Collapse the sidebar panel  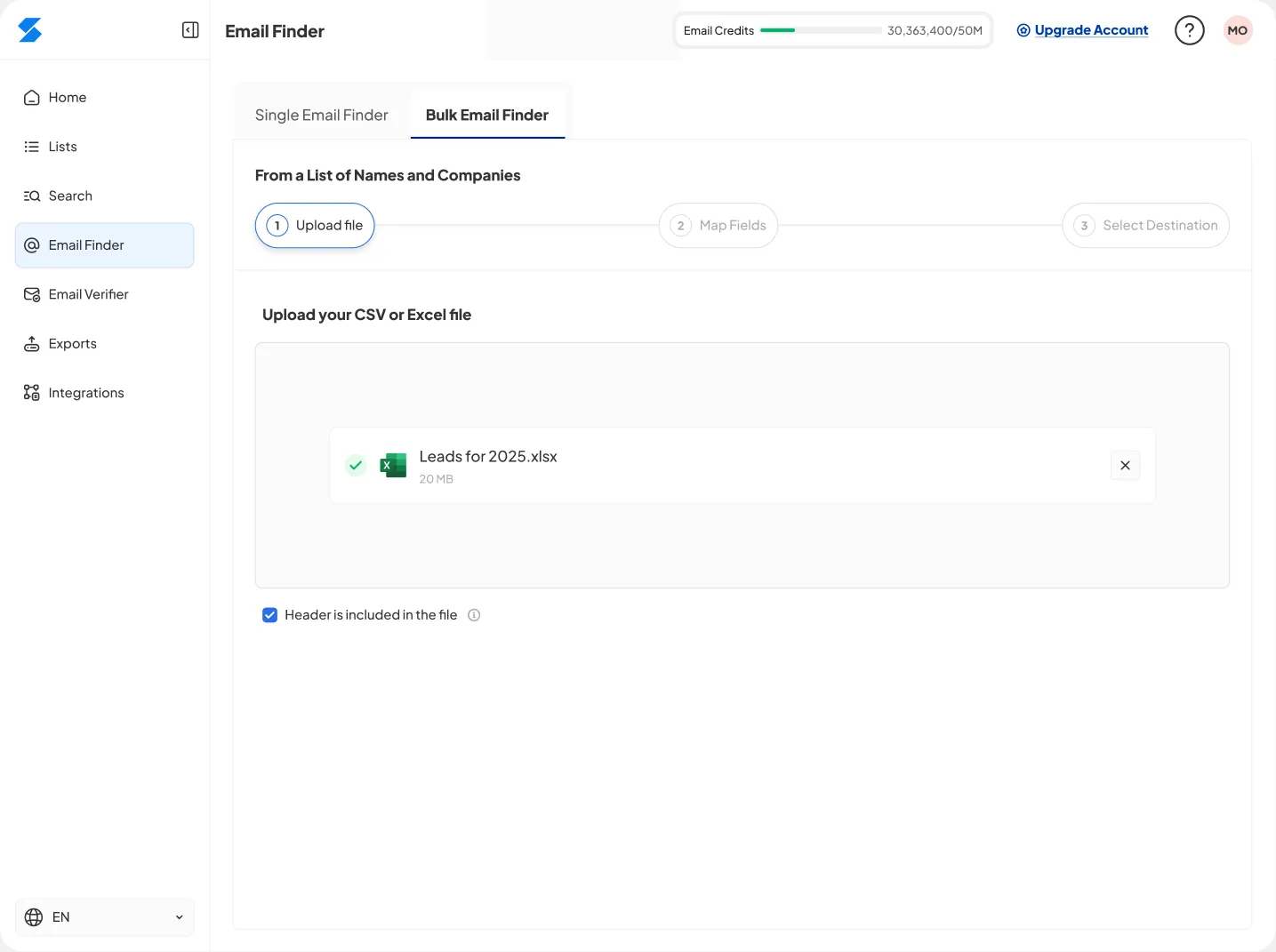tap(190, 30)
